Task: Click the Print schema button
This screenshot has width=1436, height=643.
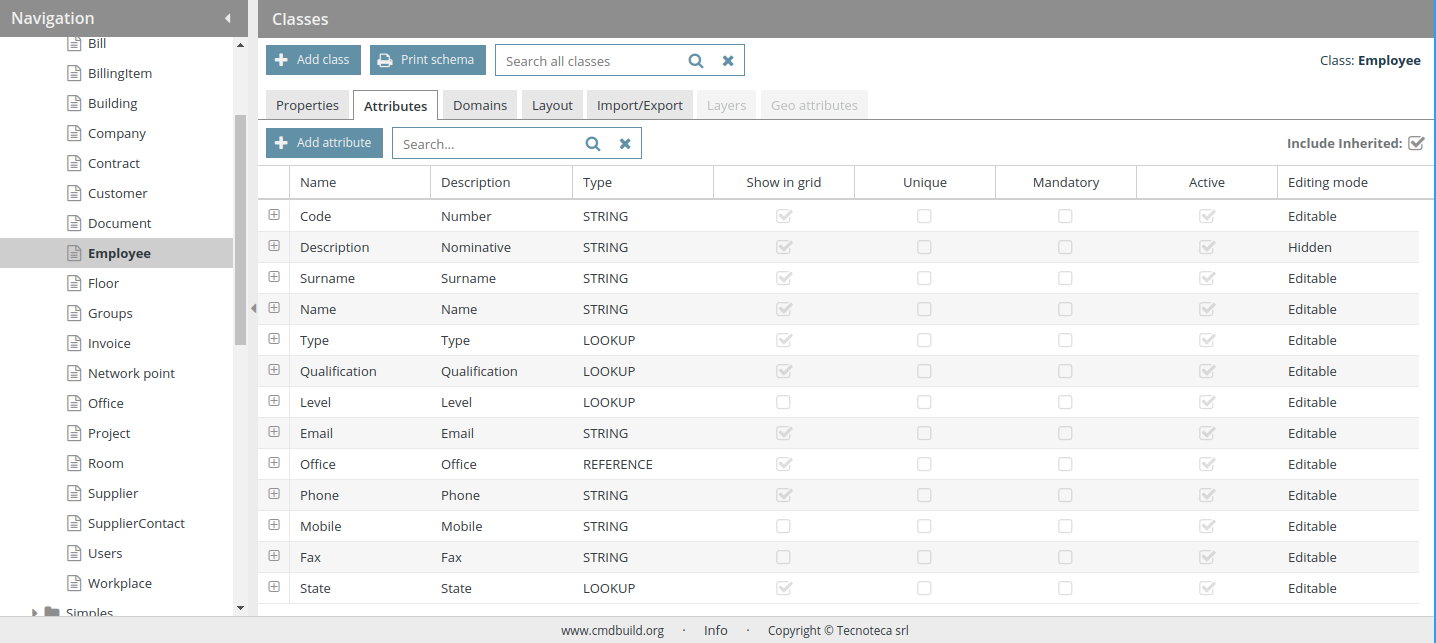Action: click(x=427, y=60)
